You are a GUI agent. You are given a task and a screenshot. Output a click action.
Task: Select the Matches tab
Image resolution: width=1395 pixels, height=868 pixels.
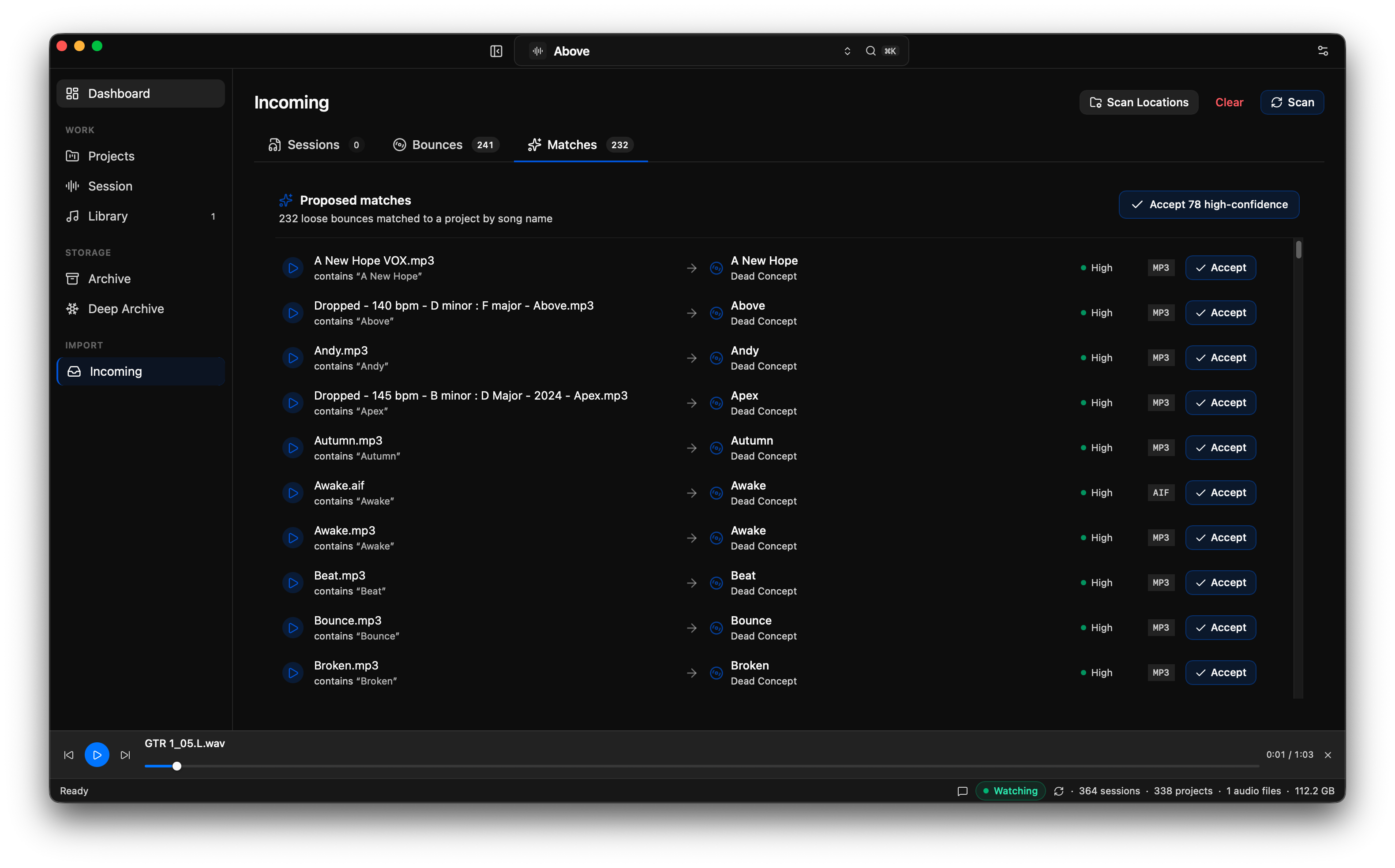[x=581, y=145]
